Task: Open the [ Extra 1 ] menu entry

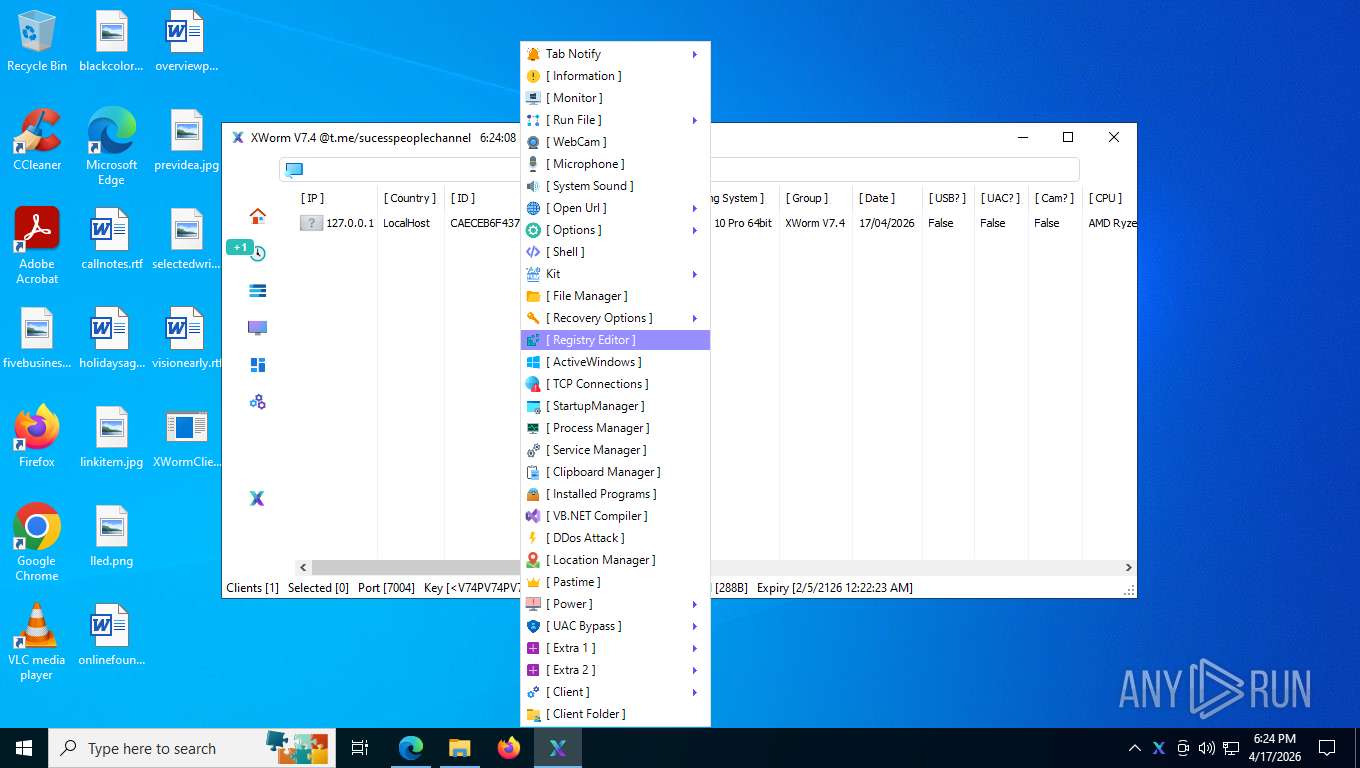Action: (615, 648)
